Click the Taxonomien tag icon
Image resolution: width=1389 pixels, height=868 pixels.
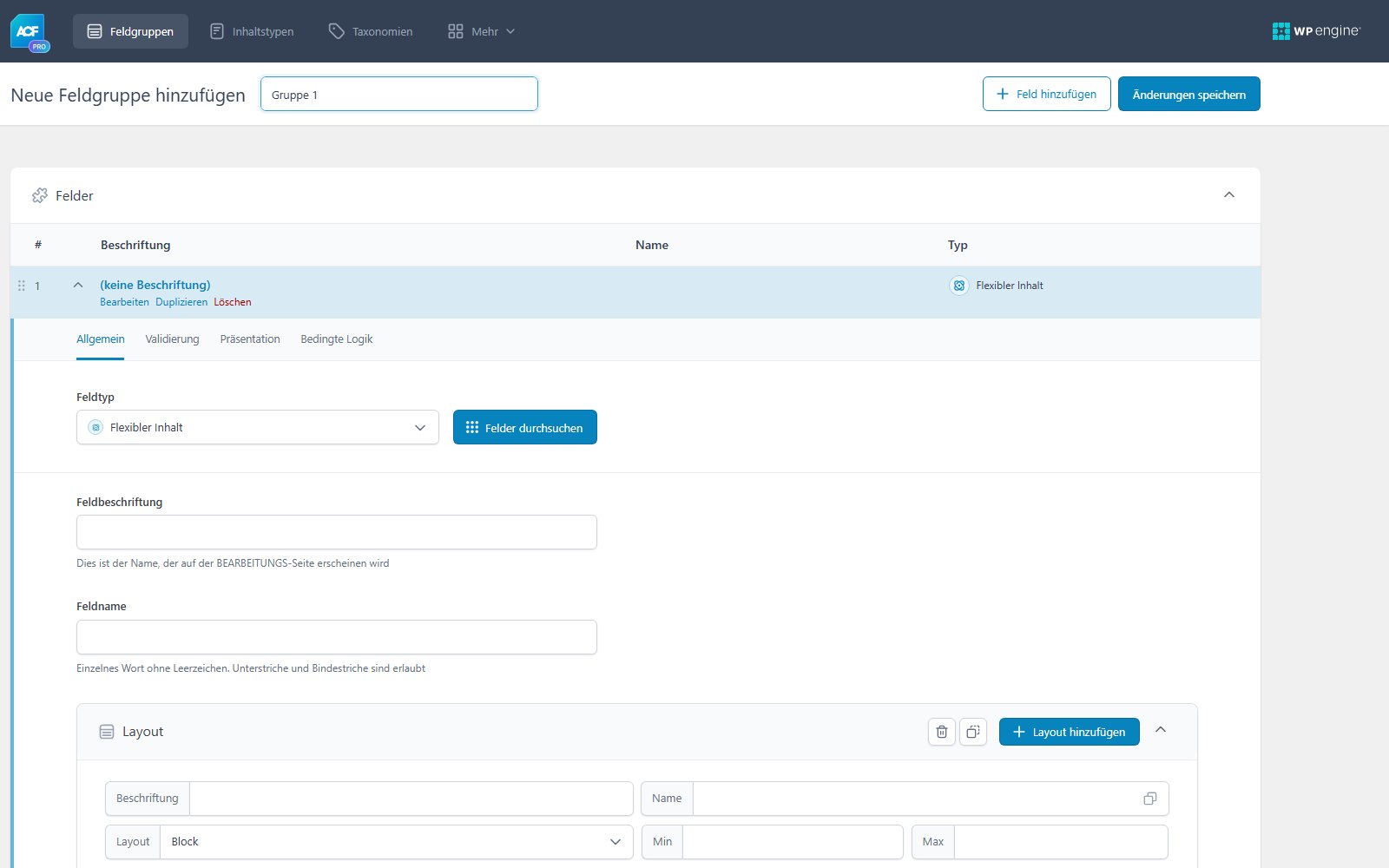click(337, 31)
